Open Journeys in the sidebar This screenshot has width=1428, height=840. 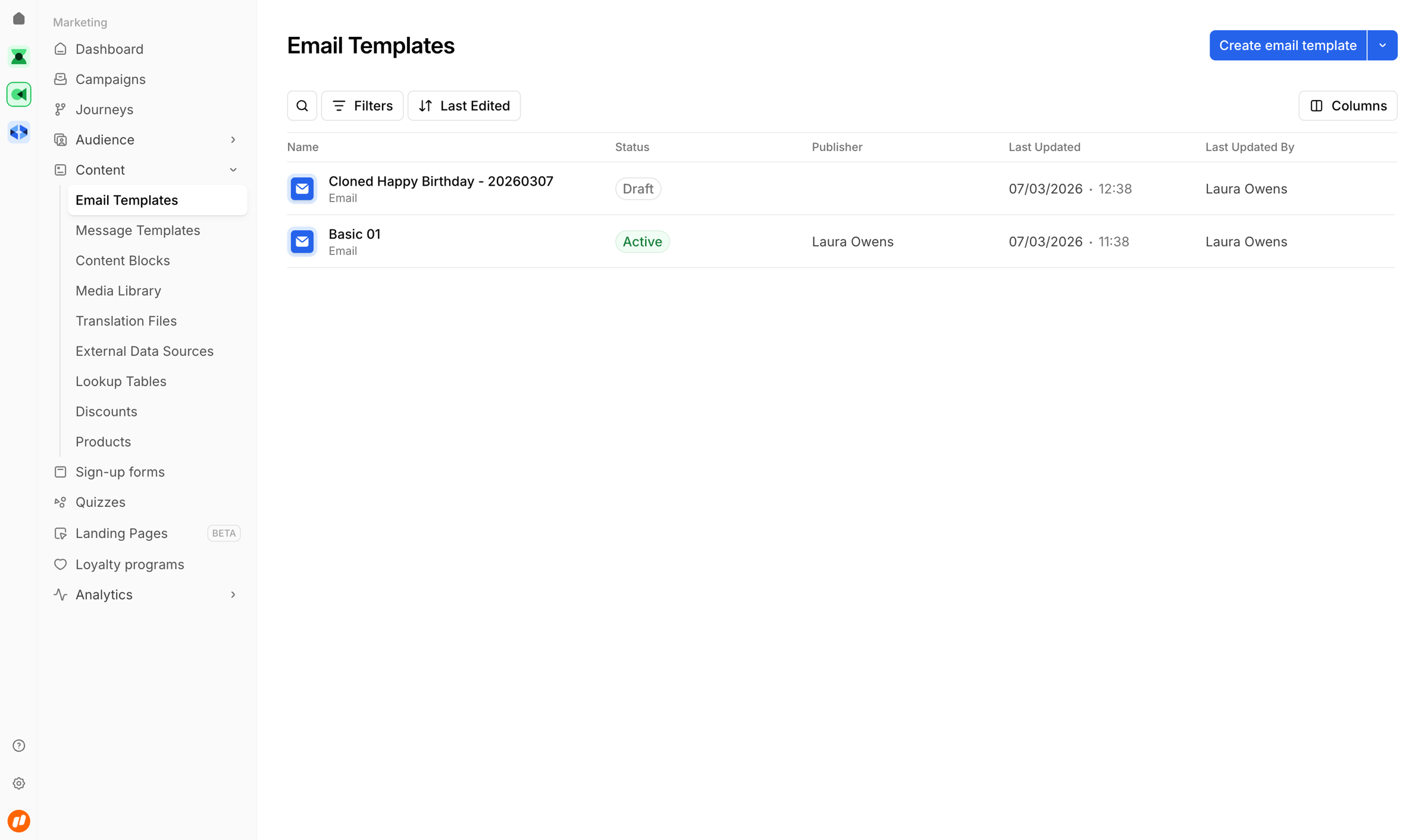point(104,109)
